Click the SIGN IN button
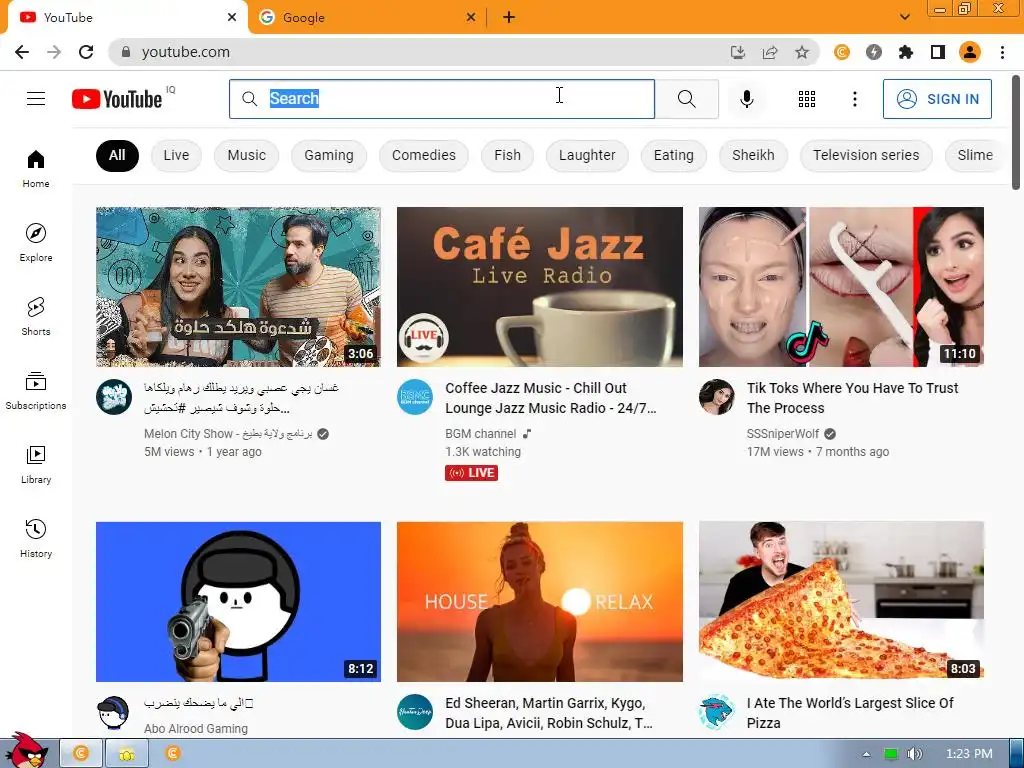 937,99
